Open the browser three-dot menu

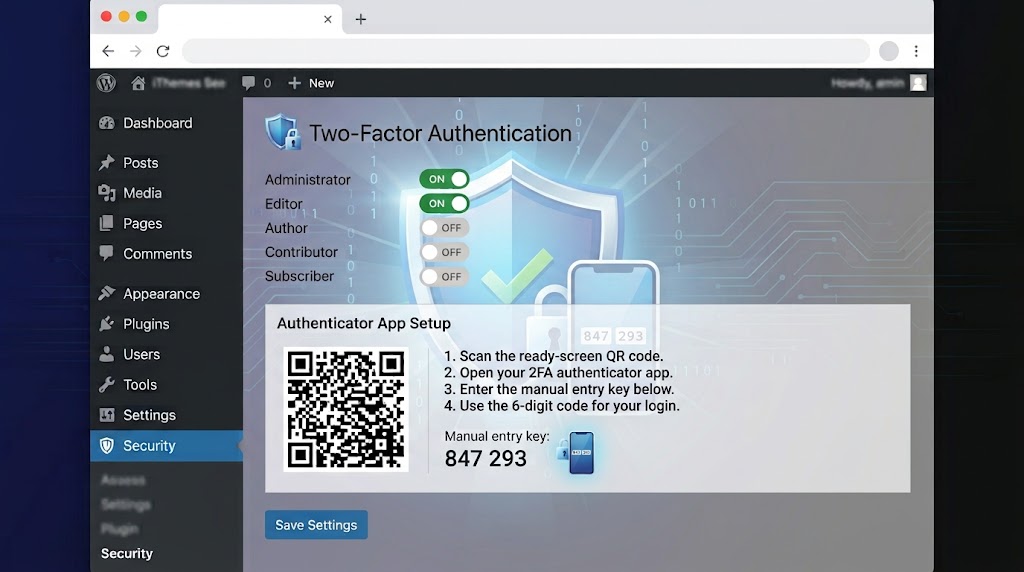tap(916, 51)
